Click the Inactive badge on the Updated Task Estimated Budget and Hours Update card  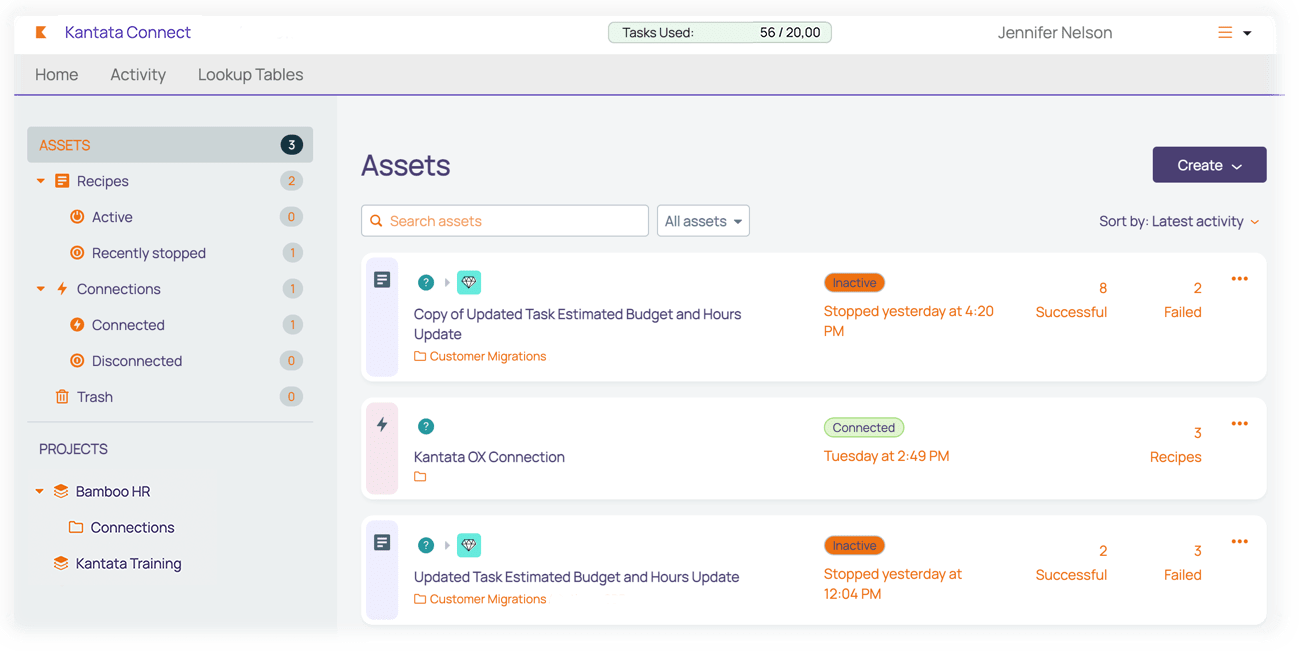(854, 546)
